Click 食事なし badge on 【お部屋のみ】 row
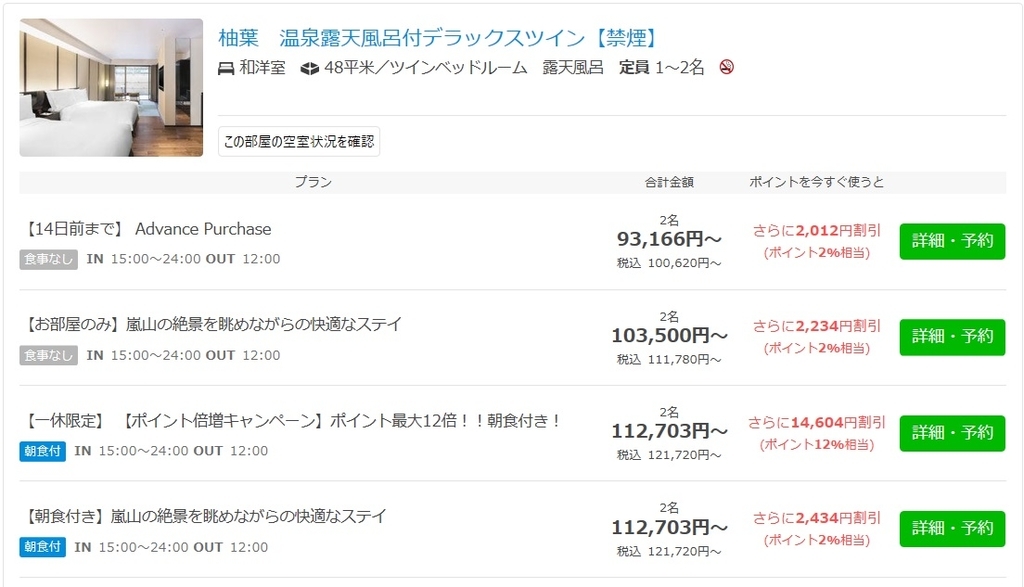Viewport: 1024px width, 587px height. tap(48, 355)
